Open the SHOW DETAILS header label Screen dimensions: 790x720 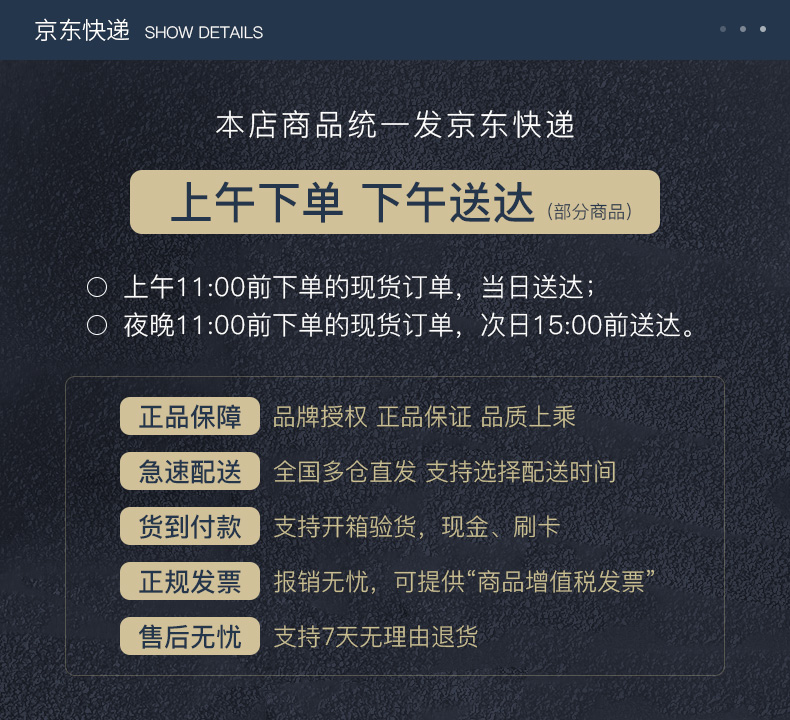point(204,33)
